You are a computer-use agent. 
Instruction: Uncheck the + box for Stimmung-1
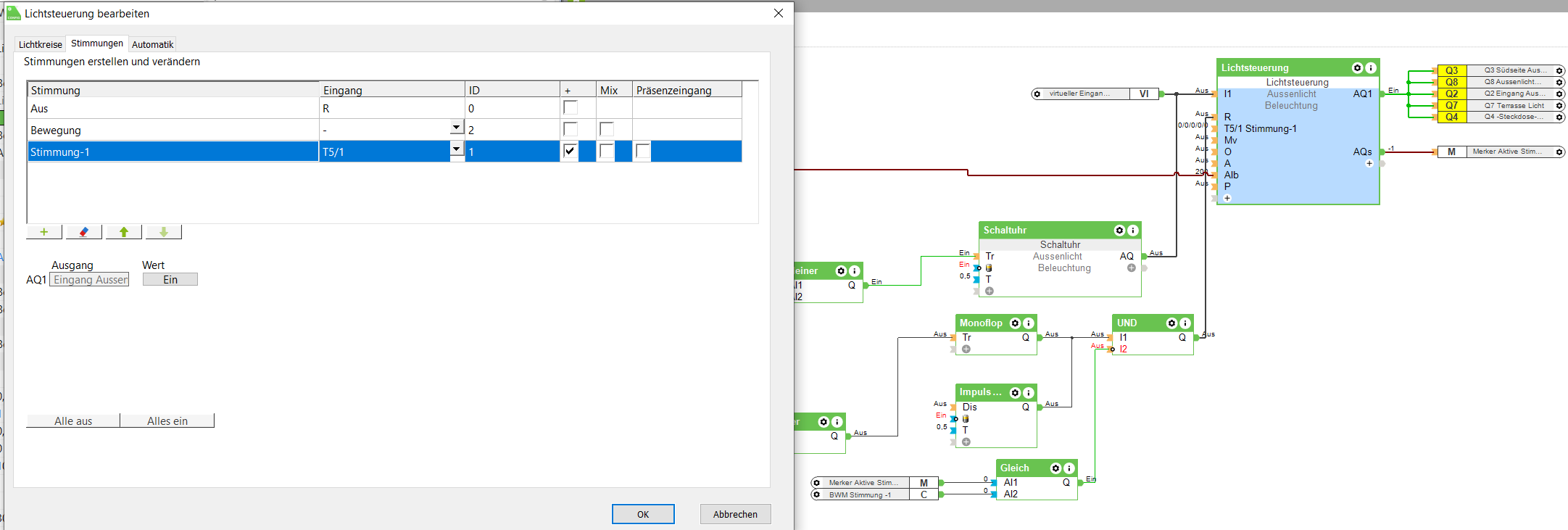coord(571,151)
